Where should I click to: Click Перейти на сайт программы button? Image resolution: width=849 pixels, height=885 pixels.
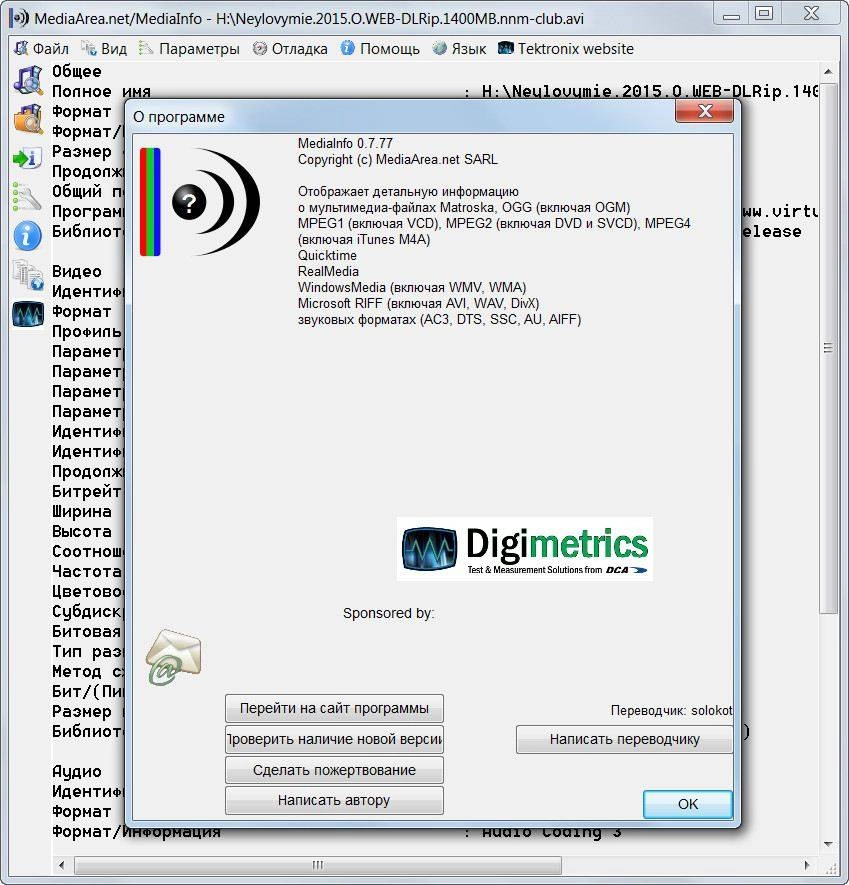334,708
